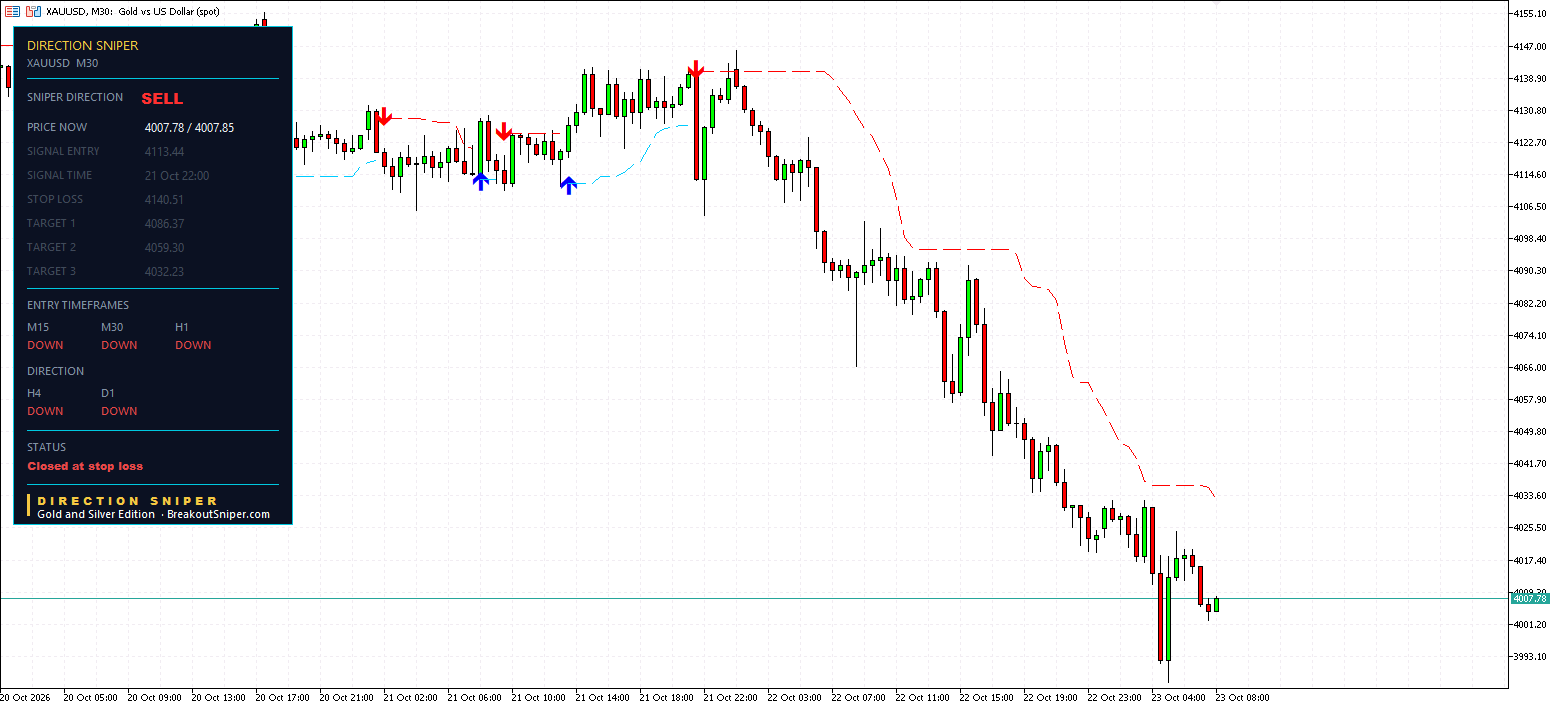Screen dimensions: 1560x708
Task: Select the left blue buy arrow
Action: coord(481,181)
